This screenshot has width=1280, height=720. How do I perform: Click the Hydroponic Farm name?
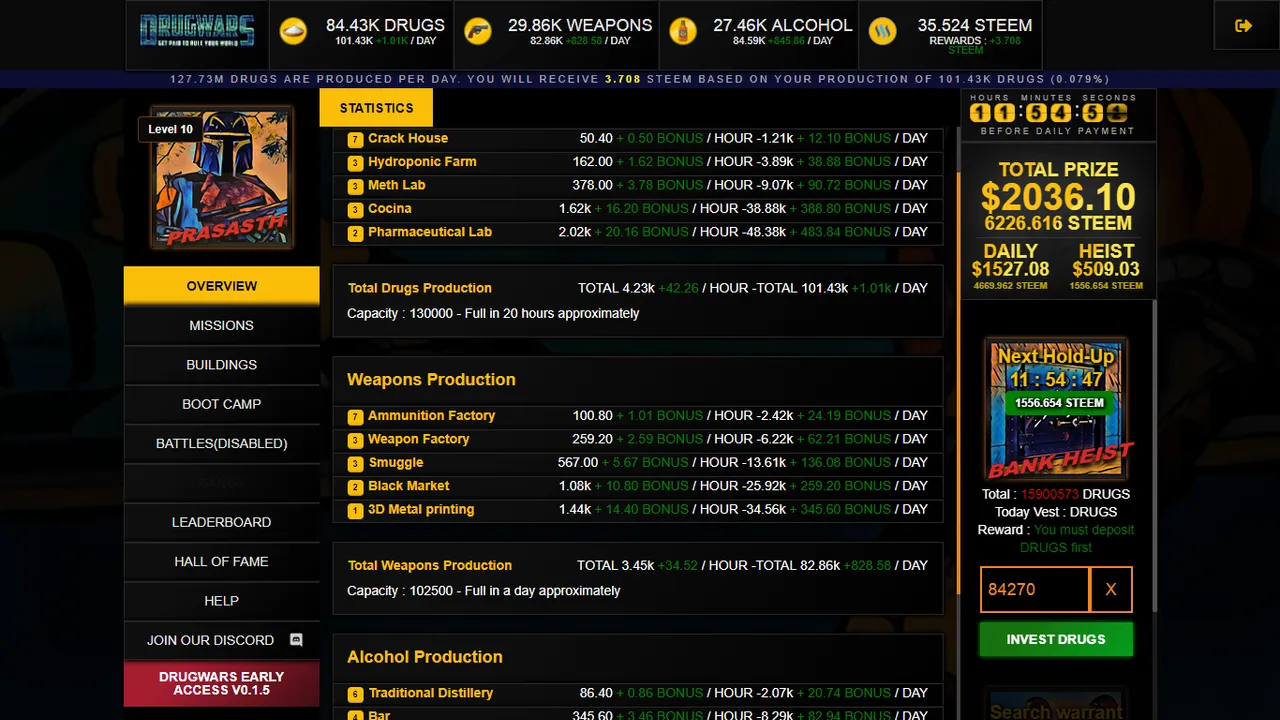click(x=422, y=162)
